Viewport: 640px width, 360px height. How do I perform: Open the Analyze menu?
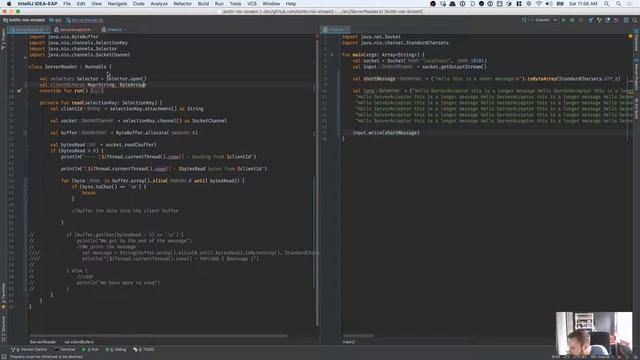click(159, 4)
